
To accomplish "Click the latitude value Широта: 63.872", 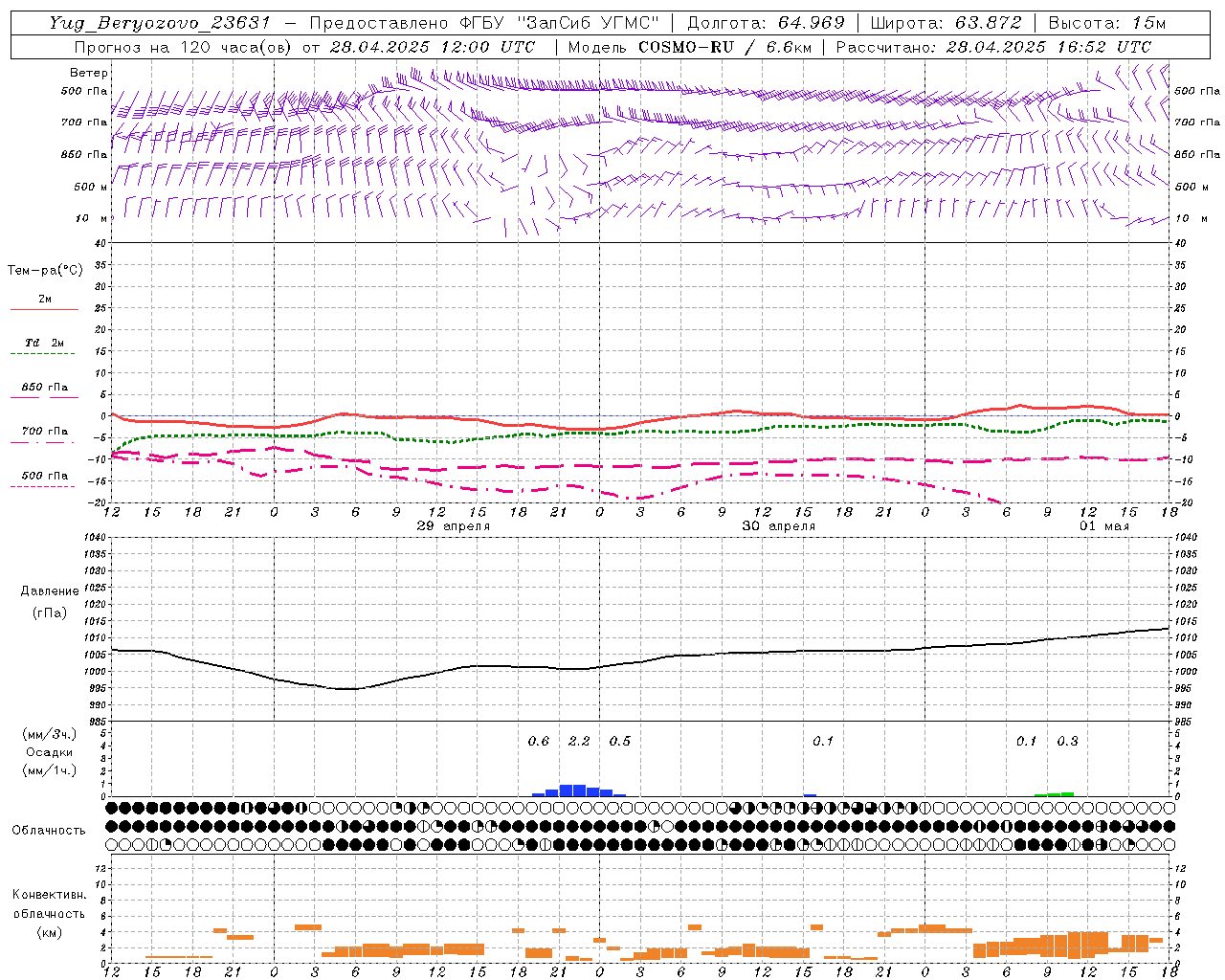I will [x=946, y=23].
